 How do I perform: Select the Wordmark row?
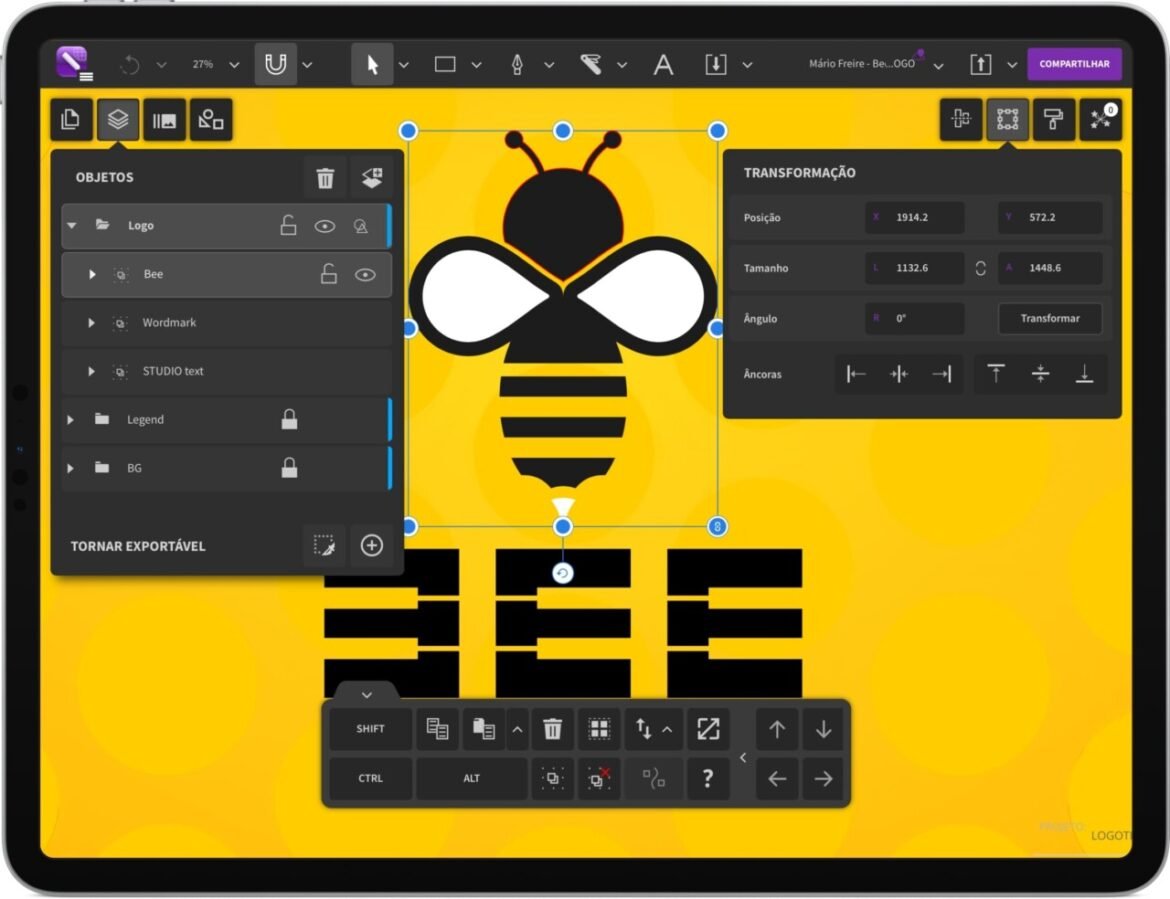[x=226, y=323]
